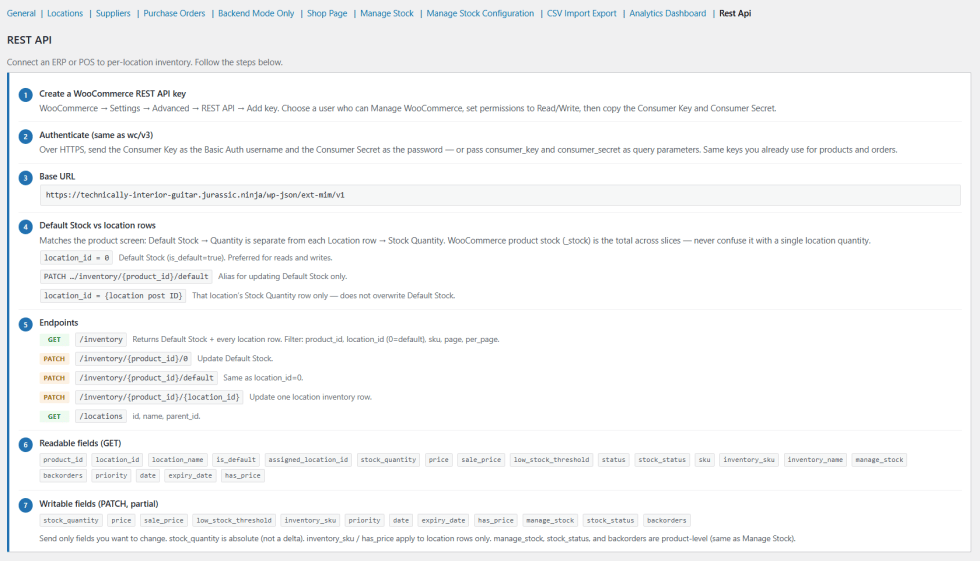Image resolution: width=980 pixels, height=561 pixels.
Task: Click the 'REST API' page heading
Action: tap(29, 40)
